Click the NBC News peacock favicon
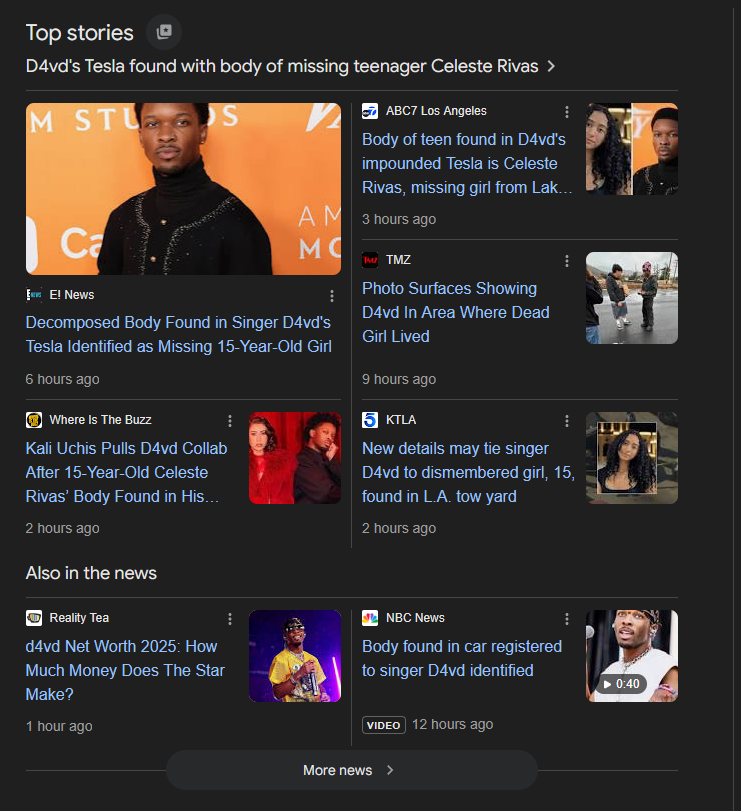 [370, 618]
